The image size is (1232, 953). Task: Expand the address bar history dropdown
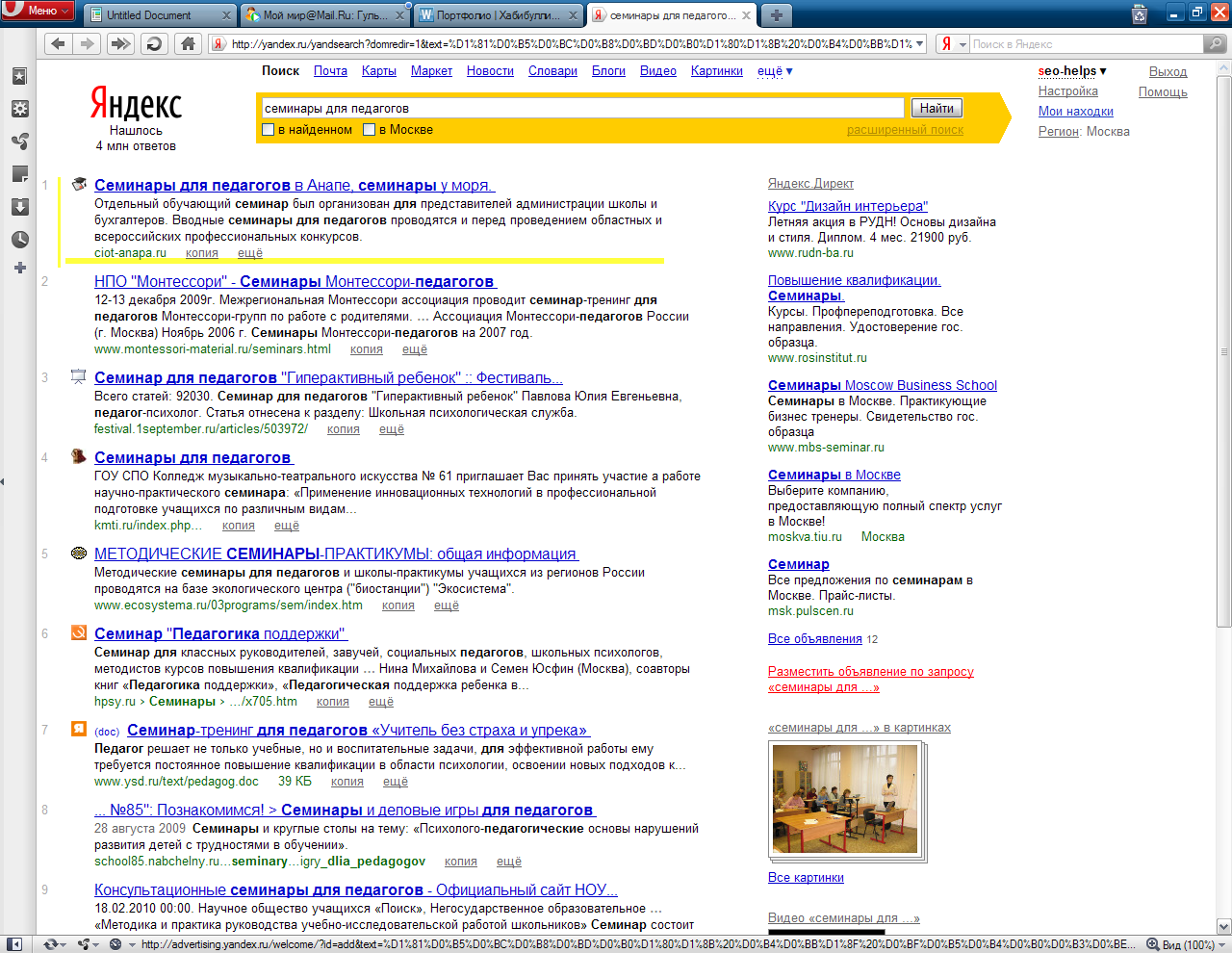coord(920,43)
